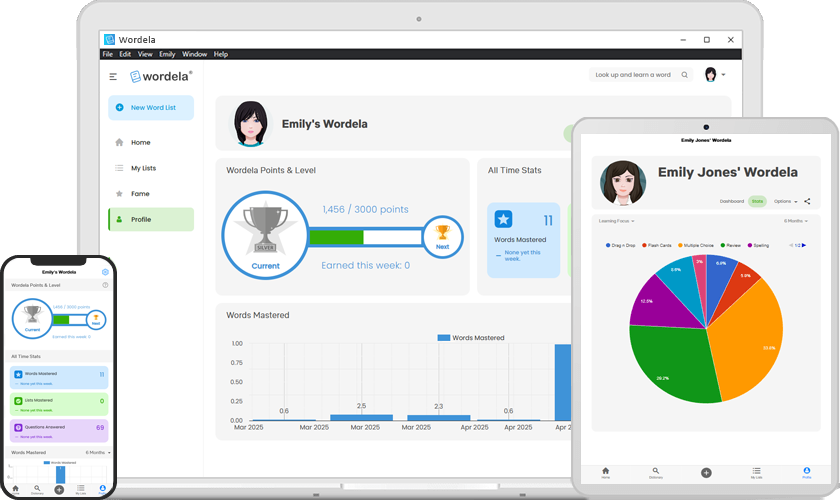Collapse the sidebar with the hamburger icon
The width and height of the screenshot is (840, 500).
tap(113, 77)
